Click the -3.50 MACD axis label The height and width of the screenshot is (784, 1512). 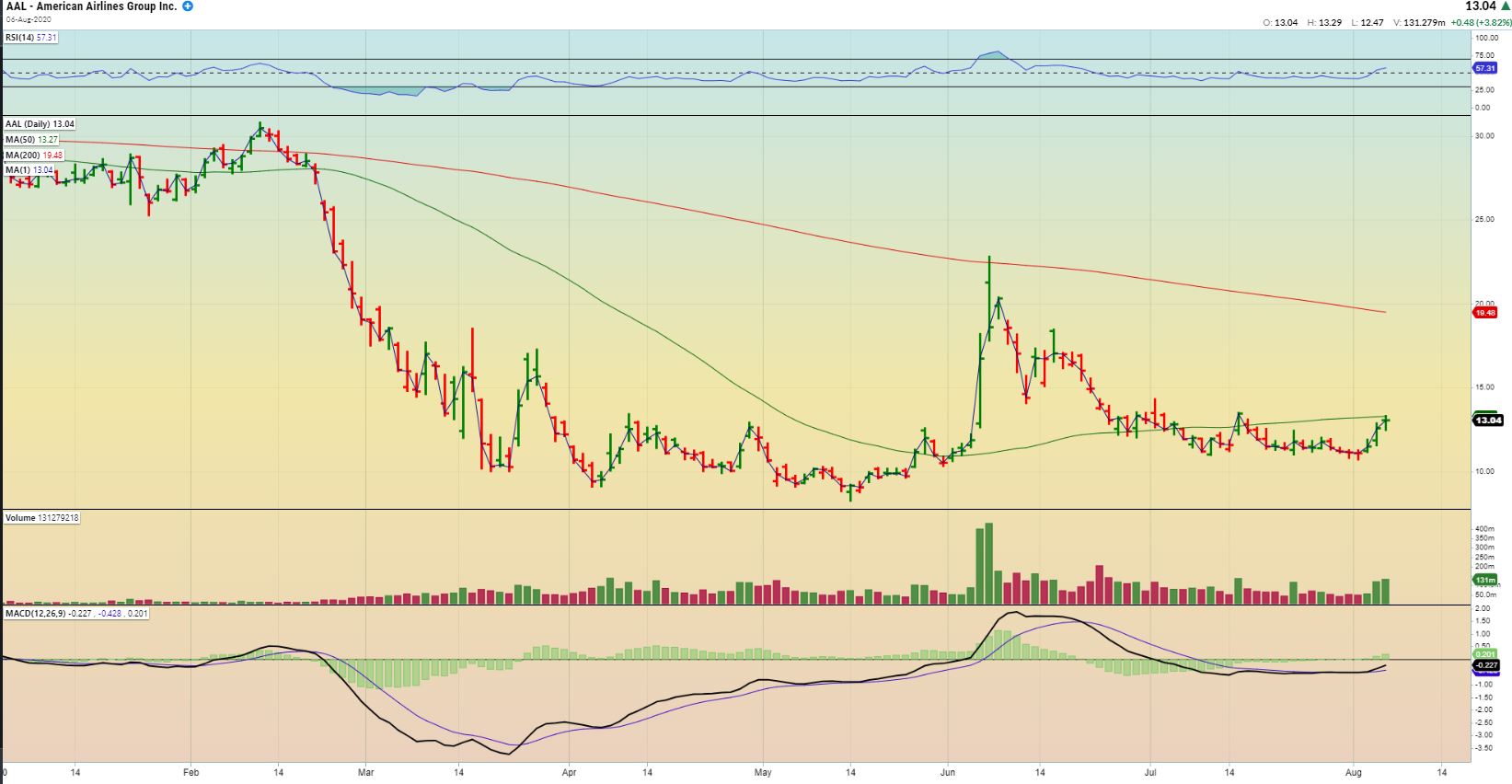tap(1483, 748)
